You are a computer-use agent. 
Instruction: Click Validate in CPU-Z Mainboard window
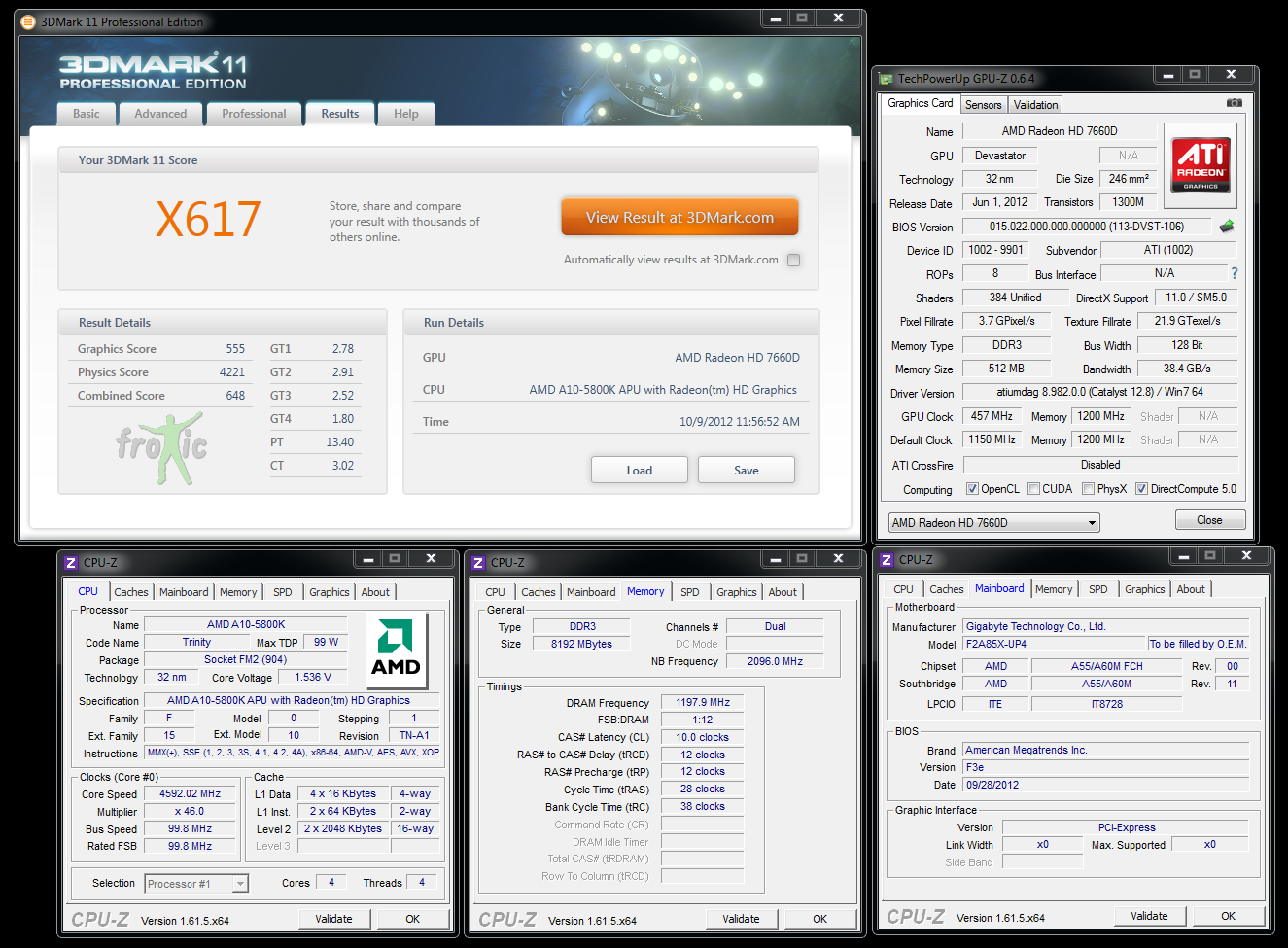[x=1149, y=916]
